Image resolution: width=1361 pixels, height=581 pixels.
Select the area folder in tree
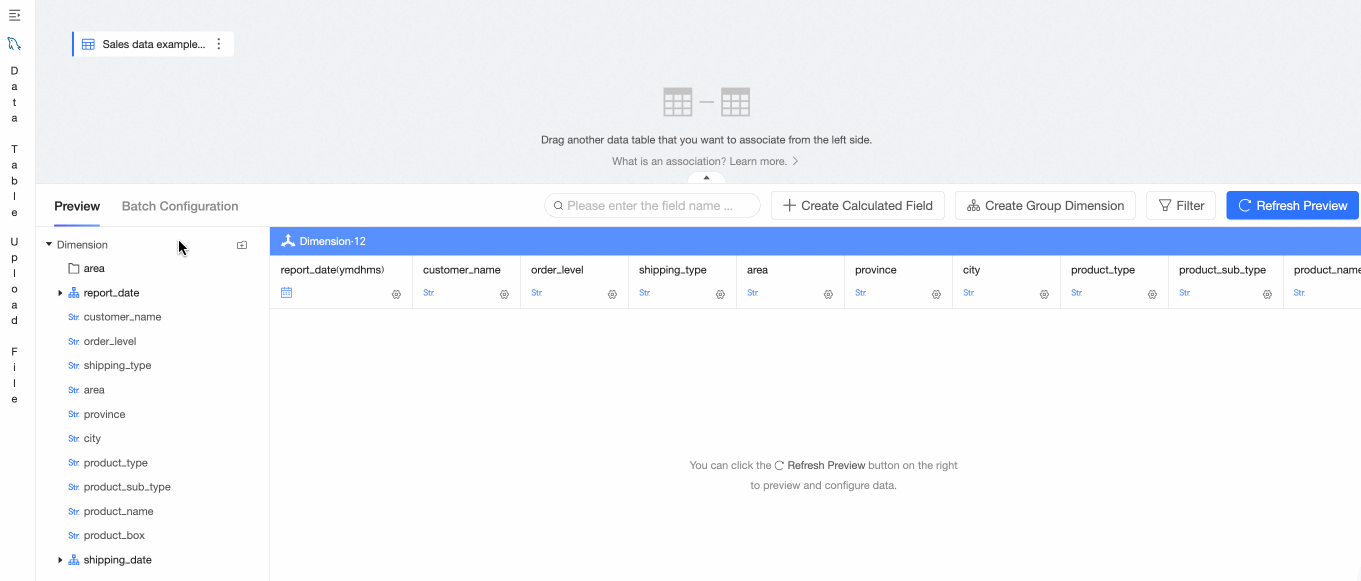coord(94,268)
